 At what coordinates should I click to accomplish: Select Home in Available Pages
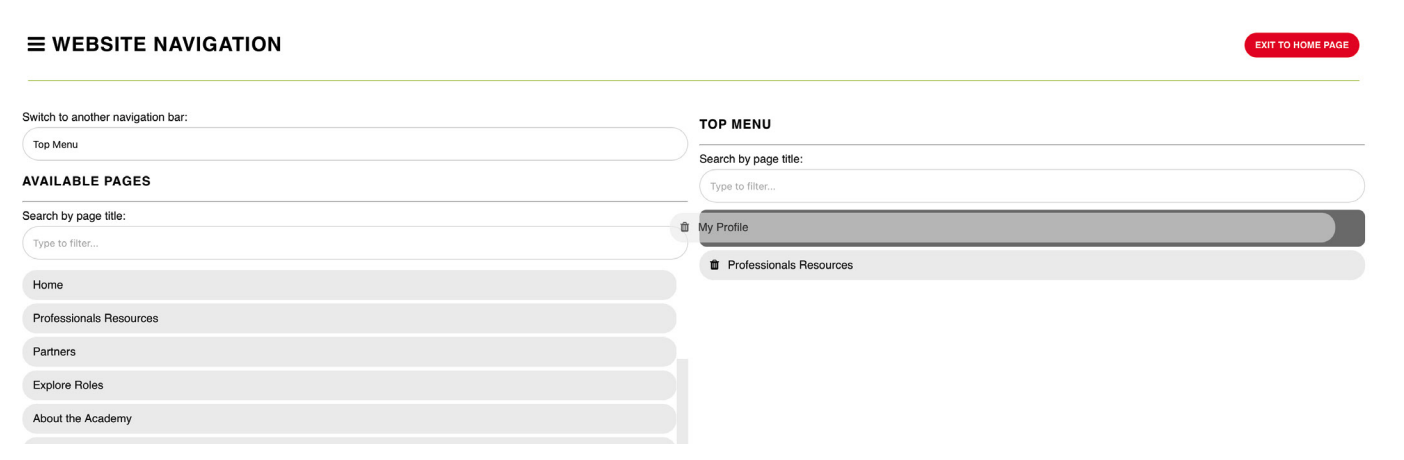coord(348,285)
